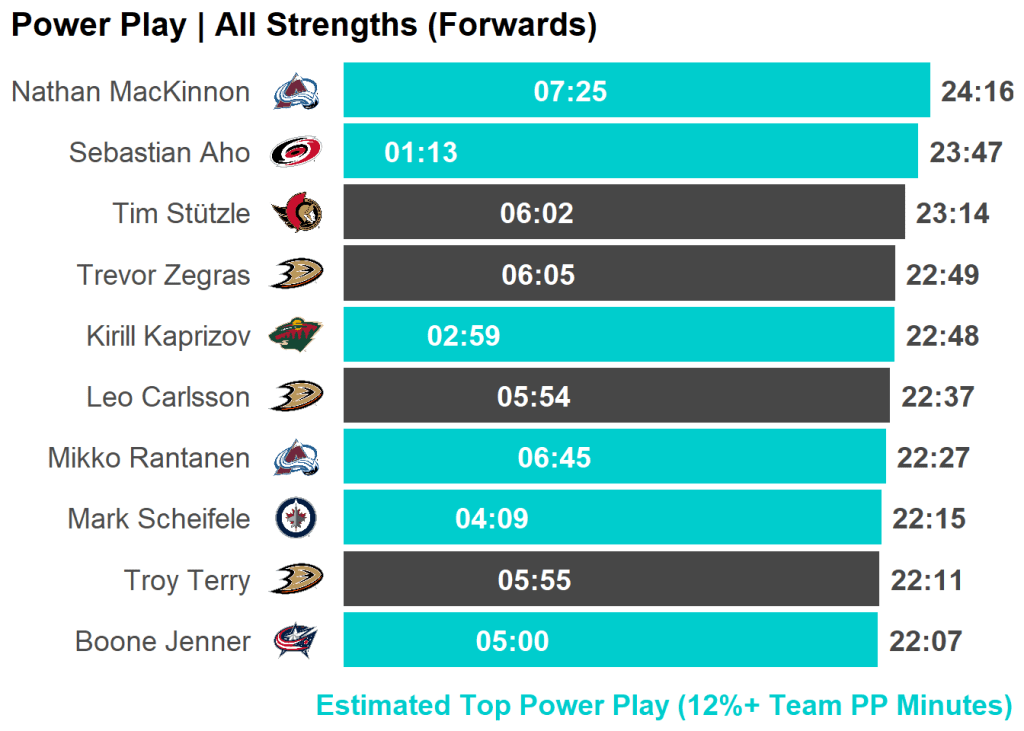This screenshot has height=731, width=1024.
Task: Click the Ducks logo beside Troy Terry
Action: 296,579
